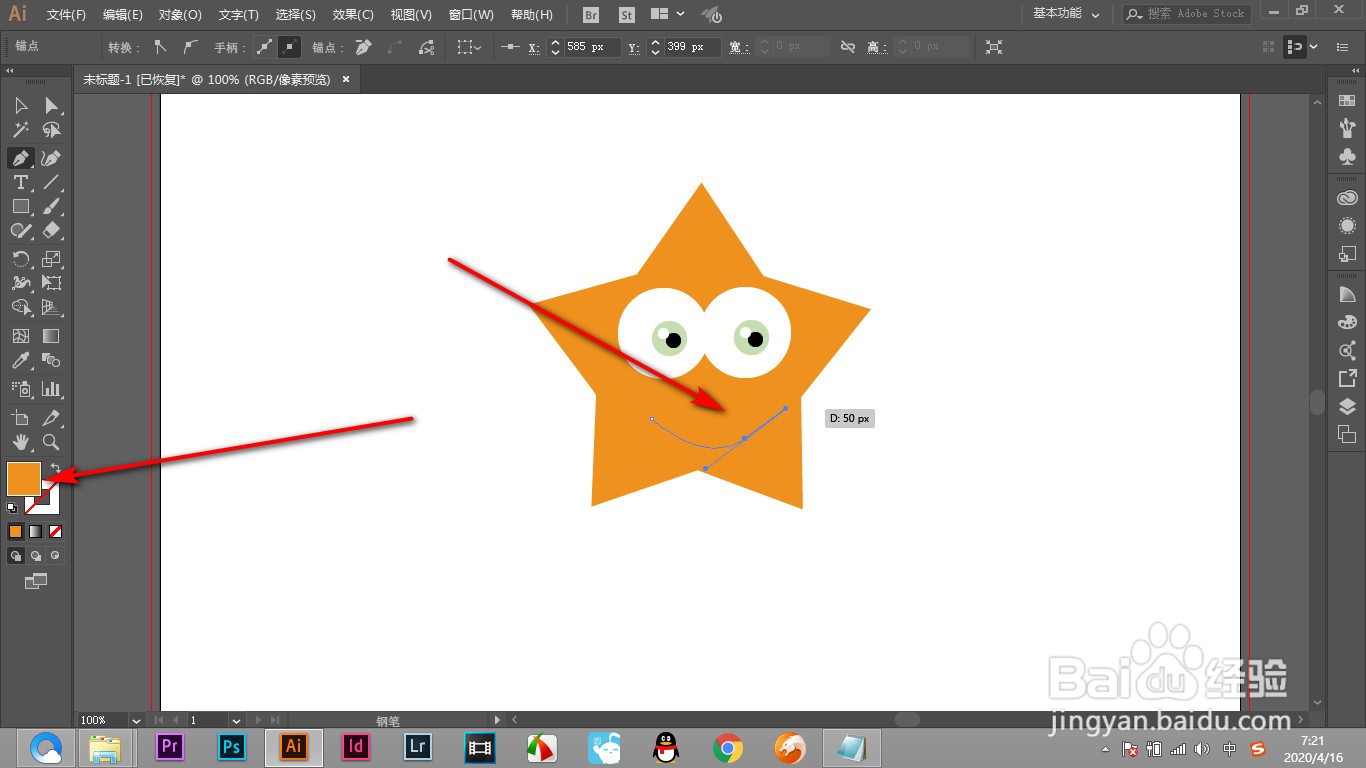
Task: Select the Column Graph tool
Action: click(x=51, y=389)
